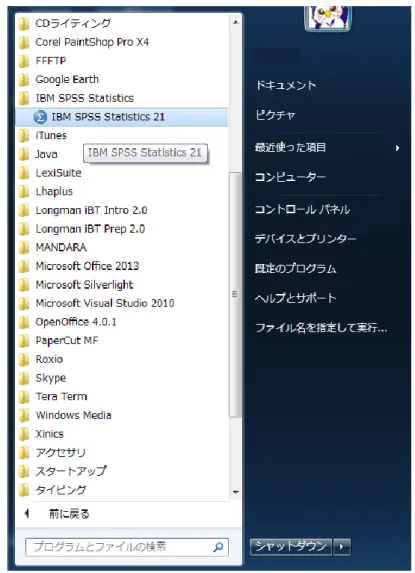This screenshot has width=415, height=573.
Task: Open コントロール パネル
Action: pos(302,209)
